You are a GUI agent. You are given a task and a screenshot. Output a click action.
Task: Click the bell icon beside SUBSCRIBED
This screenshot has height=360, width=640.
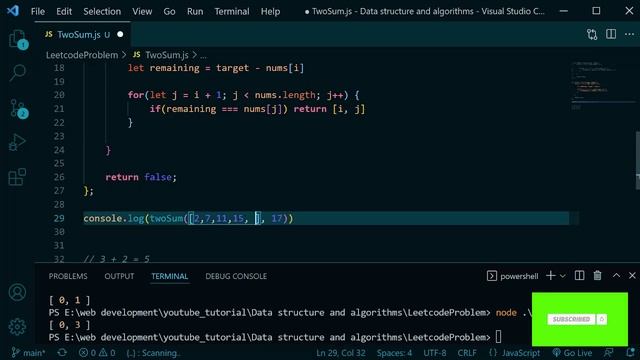click(602, 319)
